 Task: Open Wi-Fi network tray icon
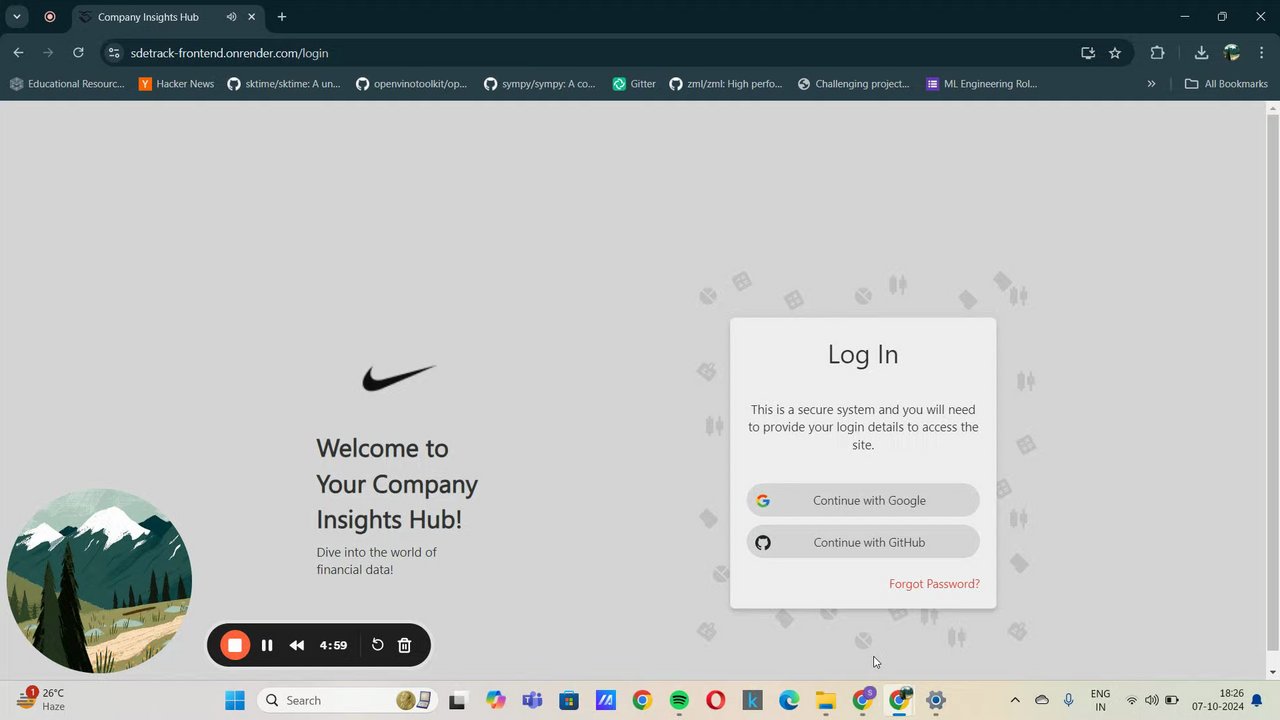[1132, 700]
